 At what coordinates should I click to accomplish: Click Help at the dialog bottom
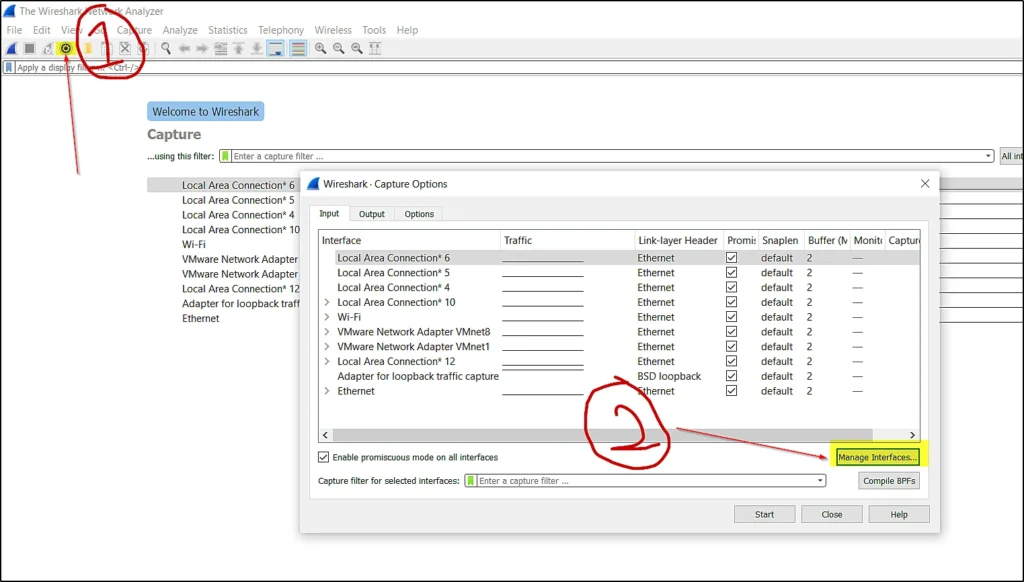click(x=899, y=514)
